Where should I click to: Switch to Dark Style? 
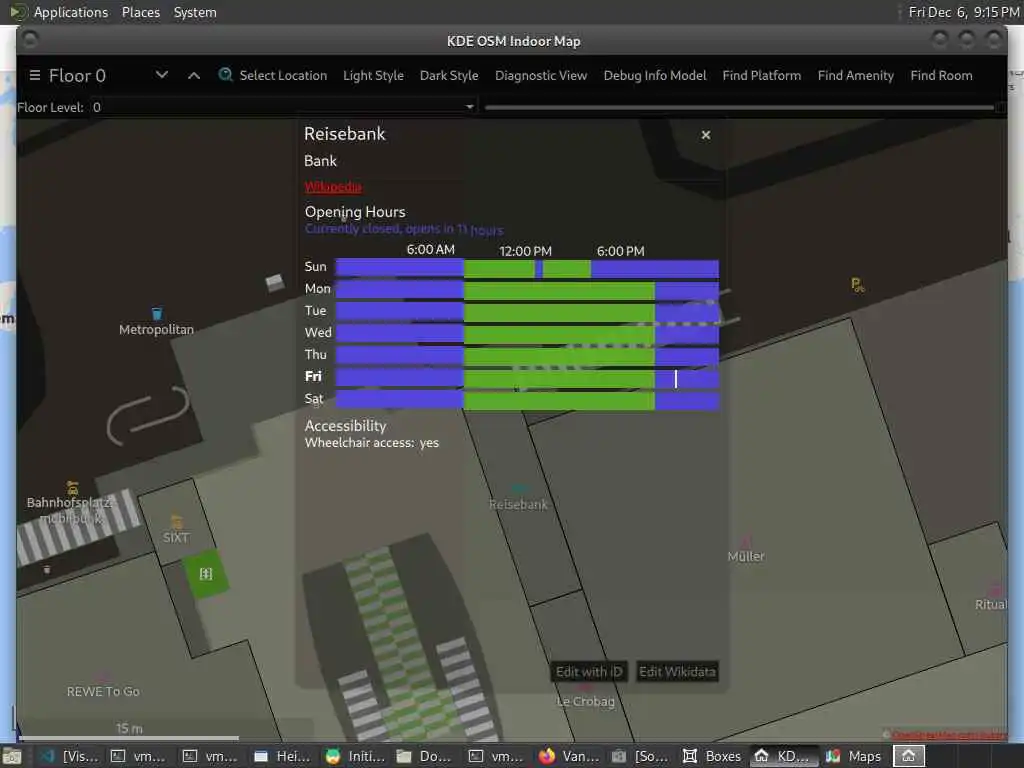pos(449,76)
